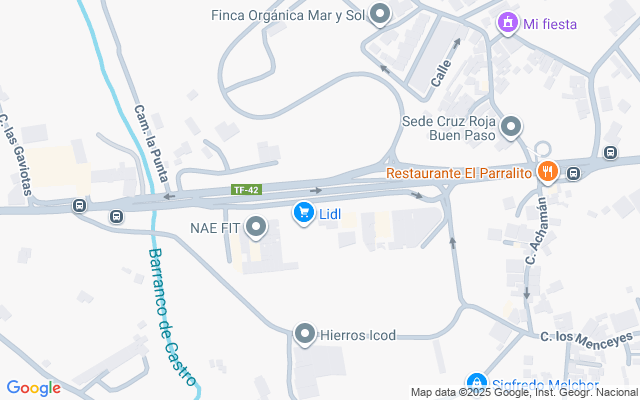Click bus stop icon beside El Parralito

pos(573,173)
